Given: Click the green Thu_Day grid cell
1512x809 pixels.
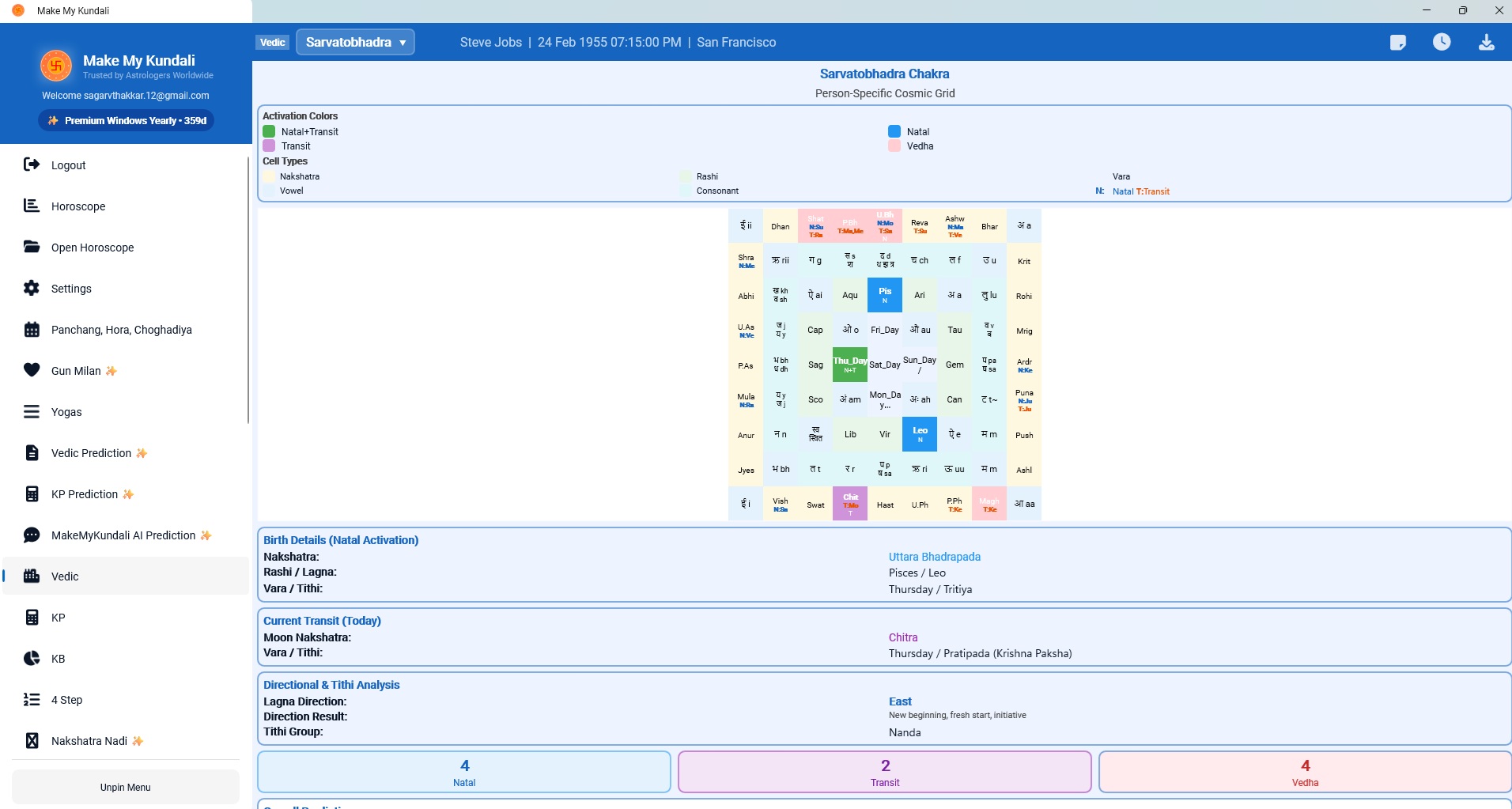Looking at the screenshot, I should point(850,365).
